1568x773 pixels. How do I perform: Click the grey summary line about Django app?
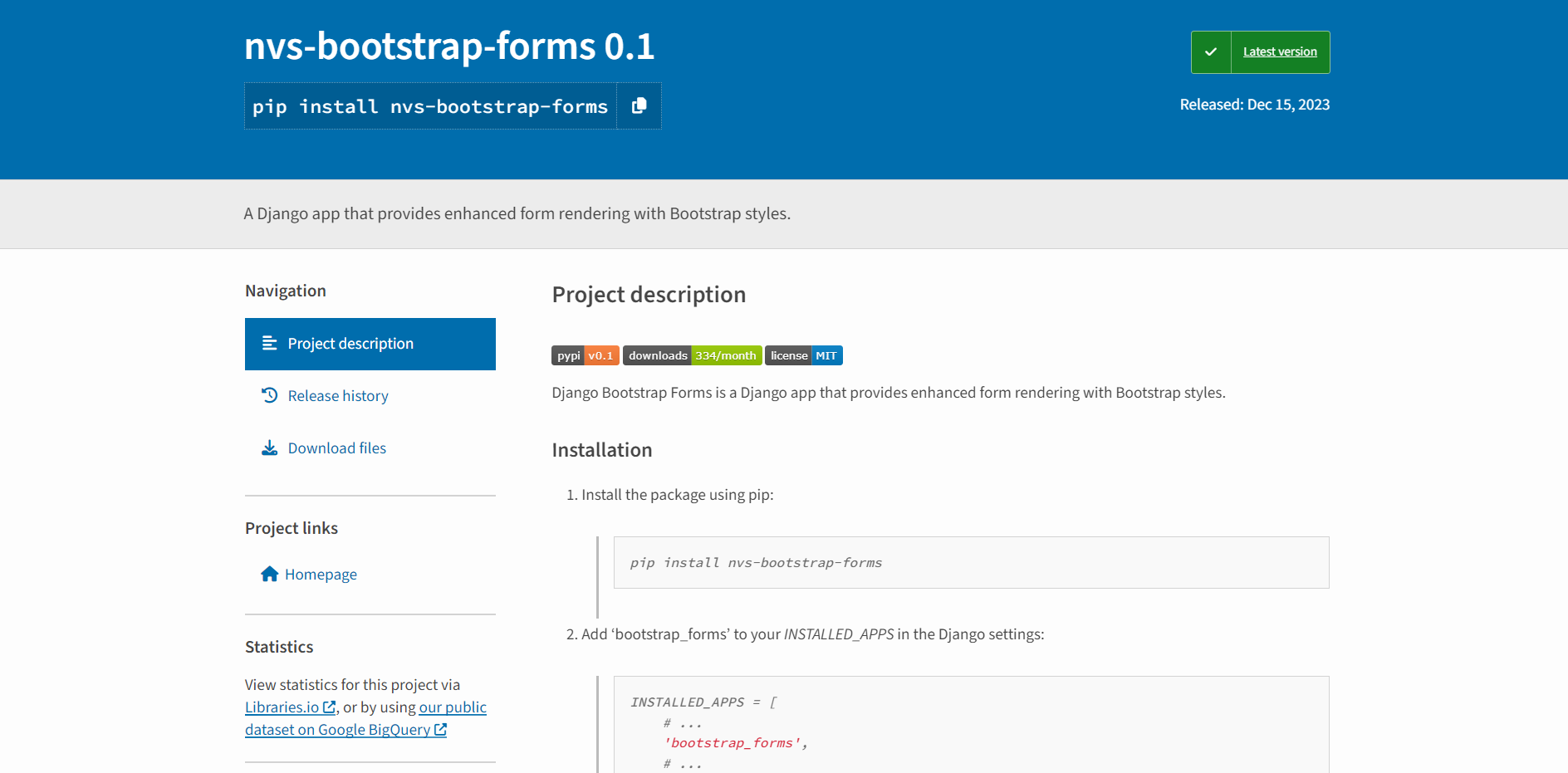coord(517,213)
